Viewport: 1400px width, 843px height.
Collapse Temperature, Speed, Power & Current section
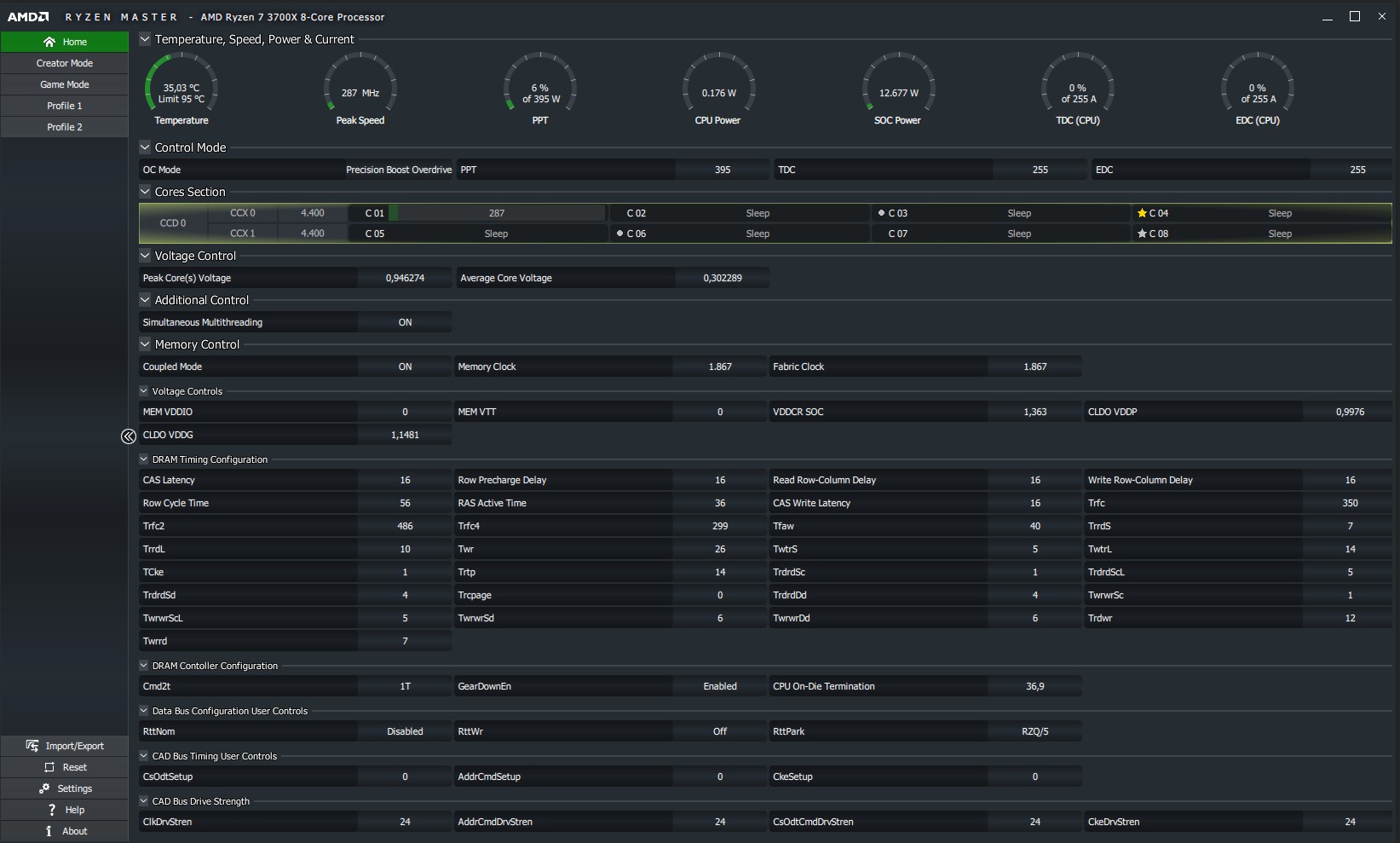[145, 39]
